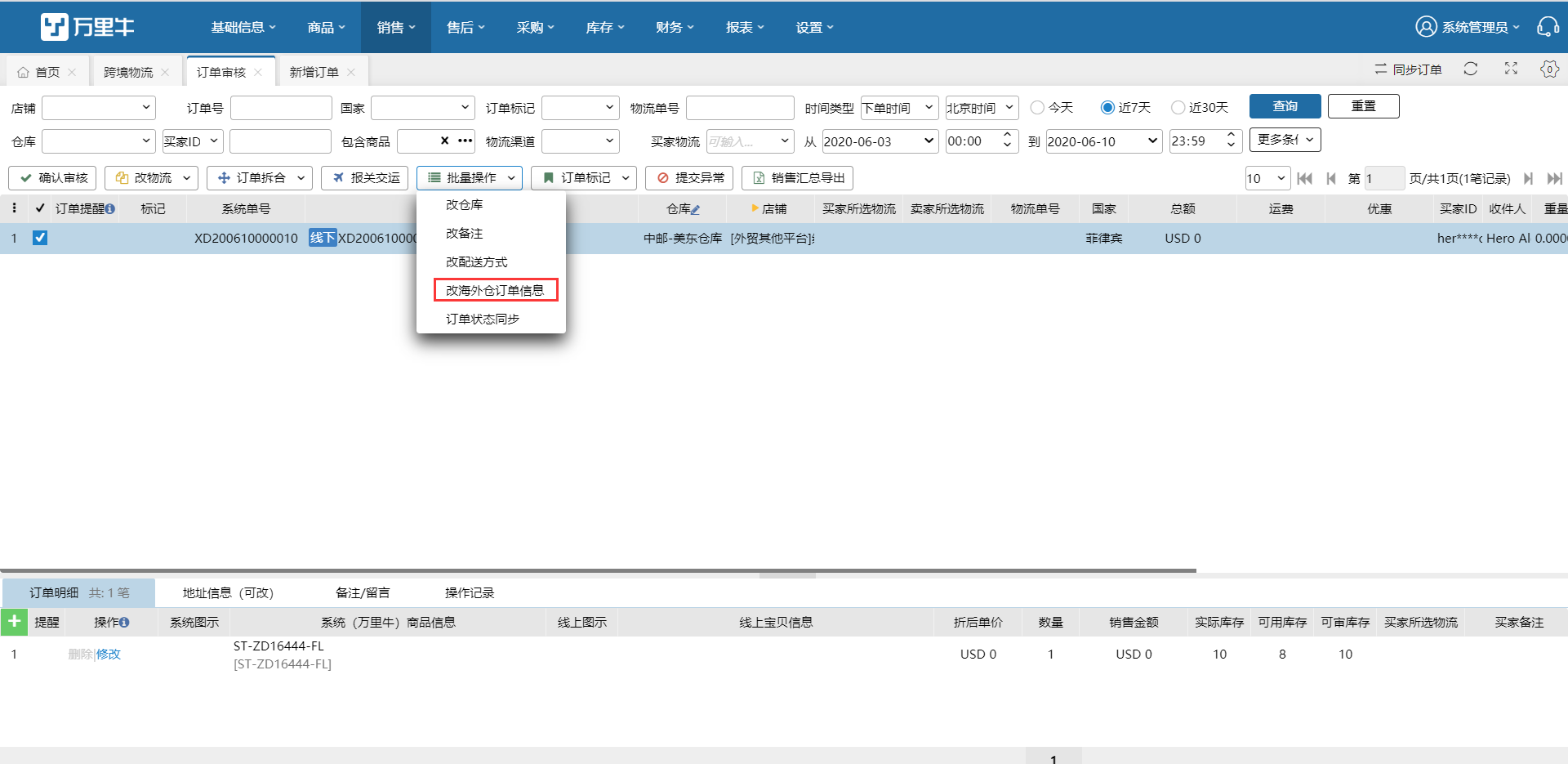Open the 订单标记 filter dropdown
Image resolution: width=1568 pixels, height=764 pixels.
click(580, 107)
